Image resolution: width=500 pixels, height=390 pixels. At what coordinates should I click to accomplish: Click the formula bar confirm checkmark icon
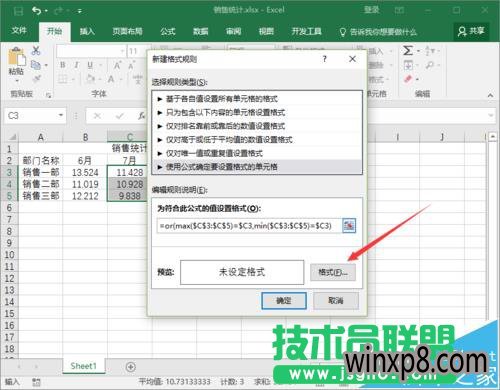[120, 116]
